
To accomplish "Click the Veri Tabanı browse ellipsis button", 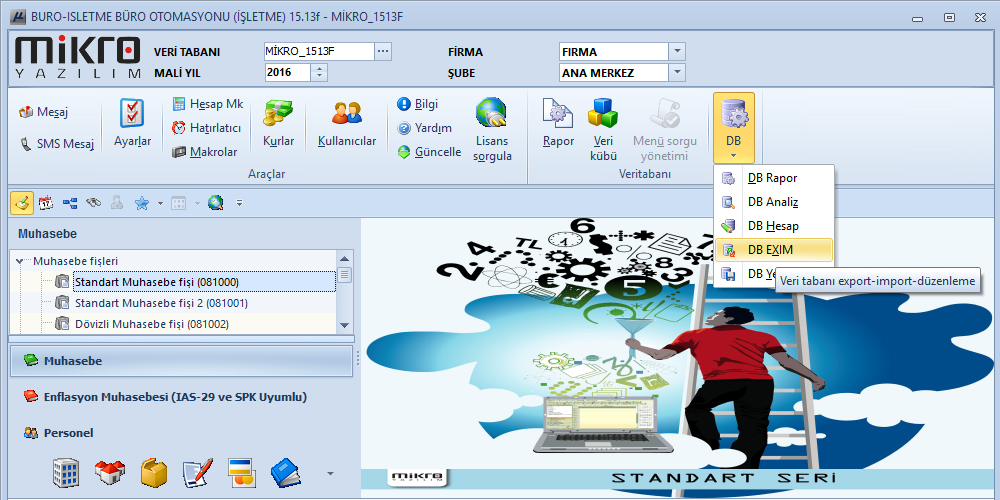I will click(x=383, y=52).
